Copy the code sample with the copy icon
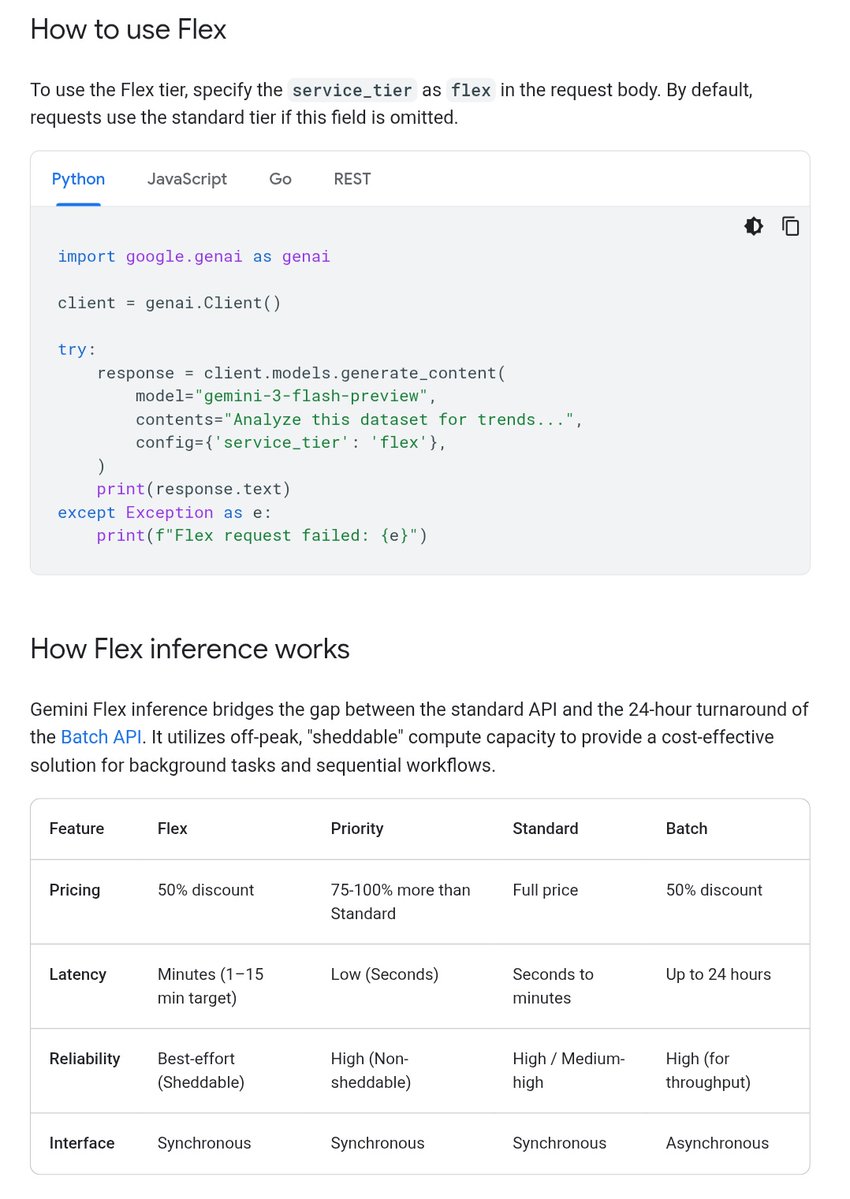The image size is (850, 1199). pos(790,226)
